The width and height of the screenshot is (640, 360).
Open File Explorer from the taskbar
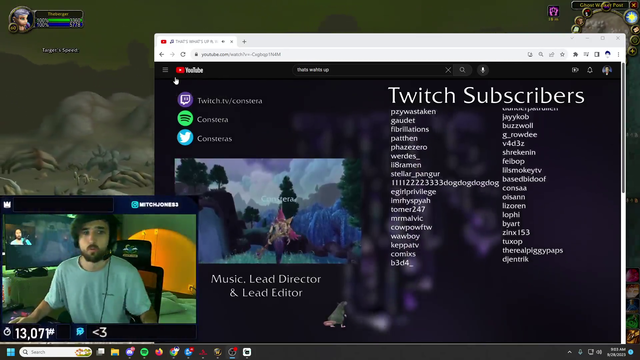tap(115, 352)
